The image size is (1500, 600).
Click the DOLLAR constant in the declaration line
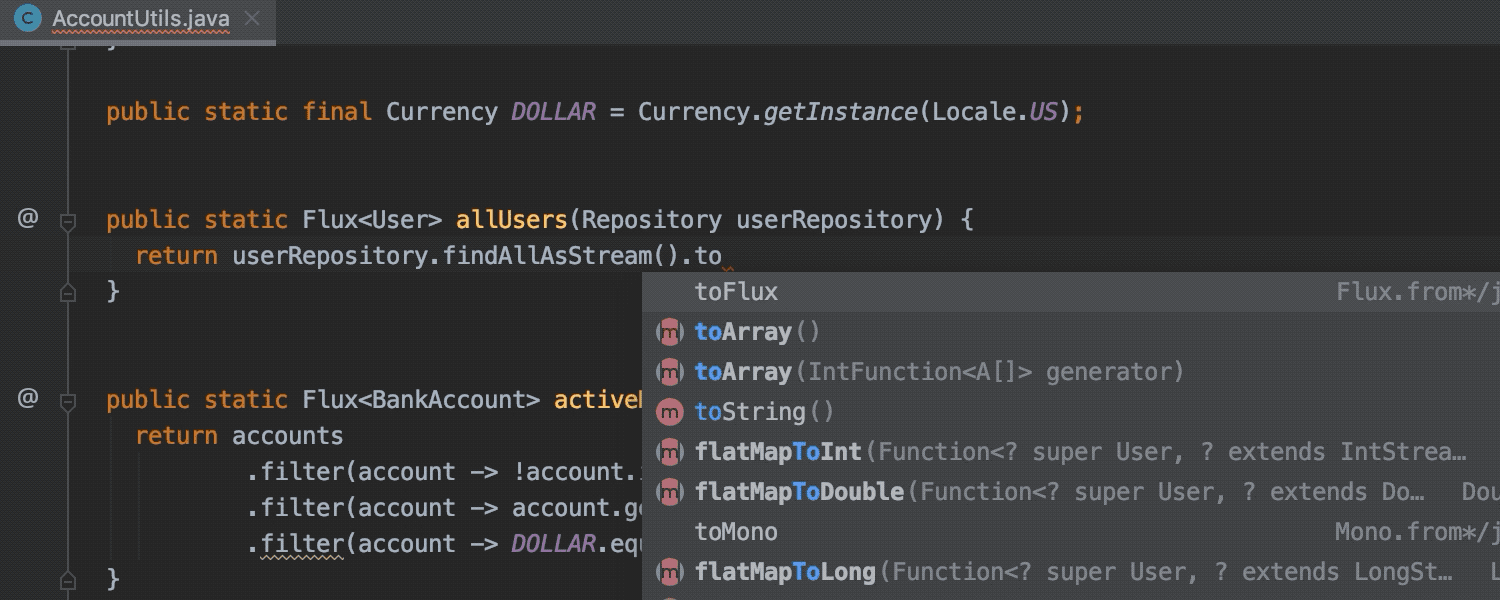click(553, 112)
